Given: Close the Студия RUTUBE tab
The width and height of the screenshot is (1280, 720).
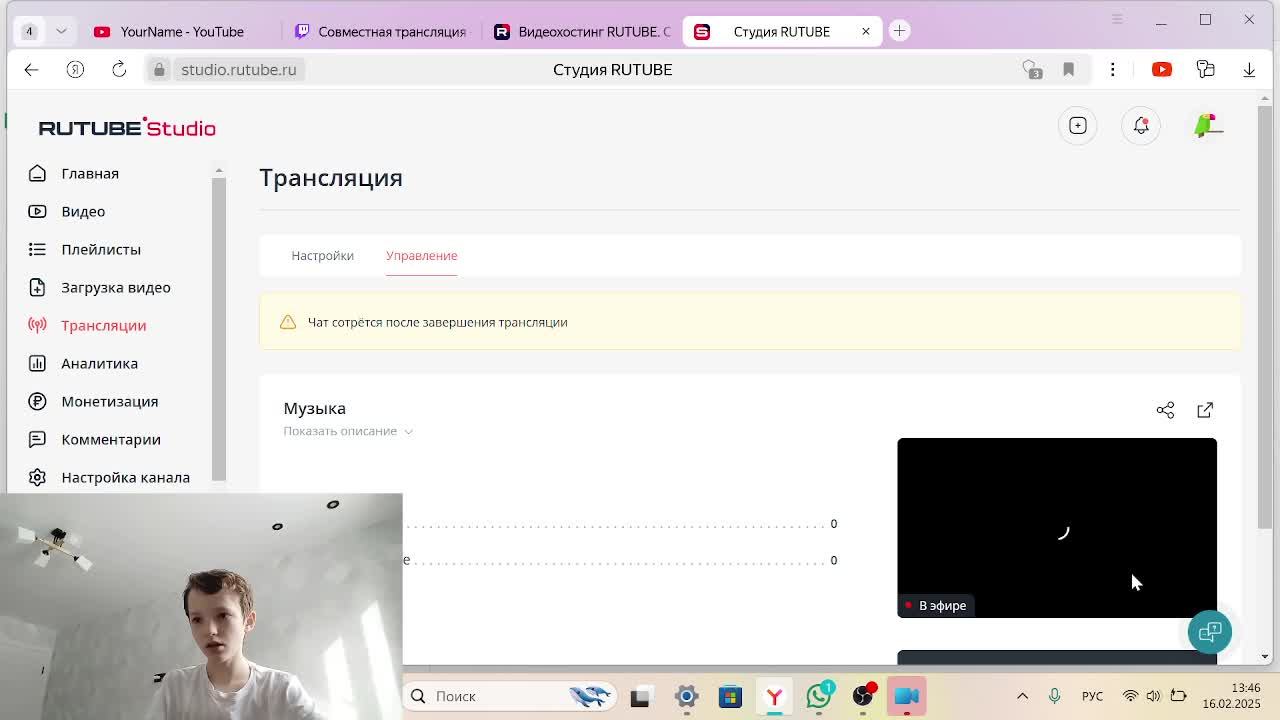Looking at the screenshot, I should click(x=866, y=31).
